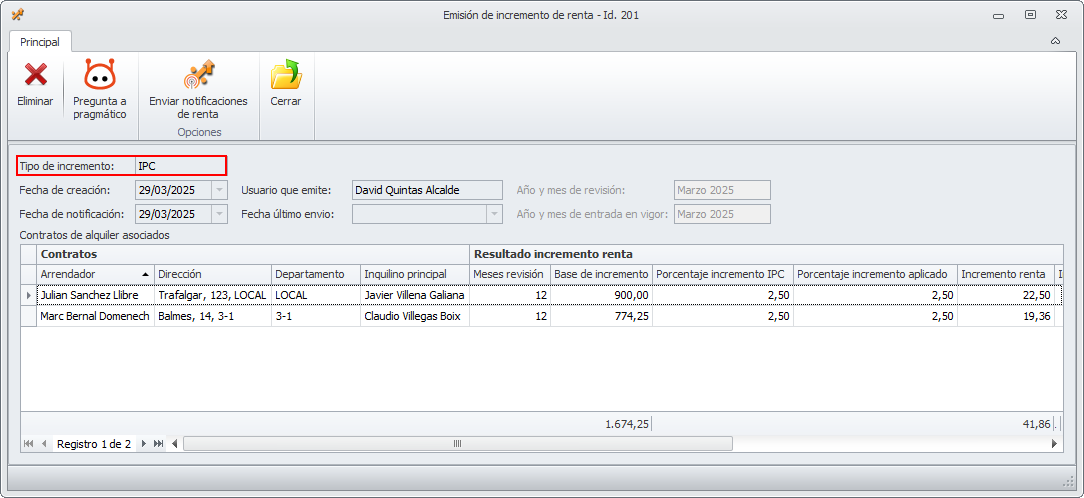Viewport: 1084px width, 498px height.
Task: Click the Eliminar red X icon
Action: (x=35, y=76)
